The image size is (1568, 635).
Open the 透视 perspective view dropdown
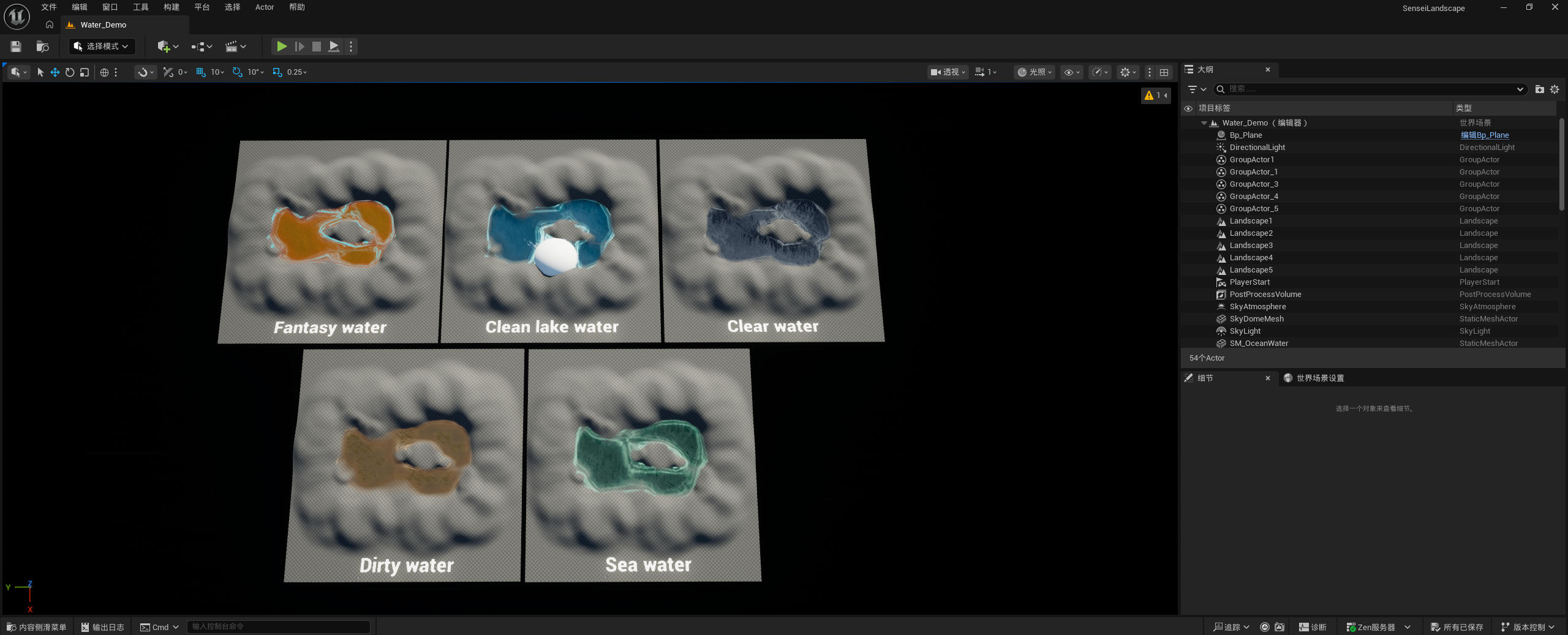(948, 72)
